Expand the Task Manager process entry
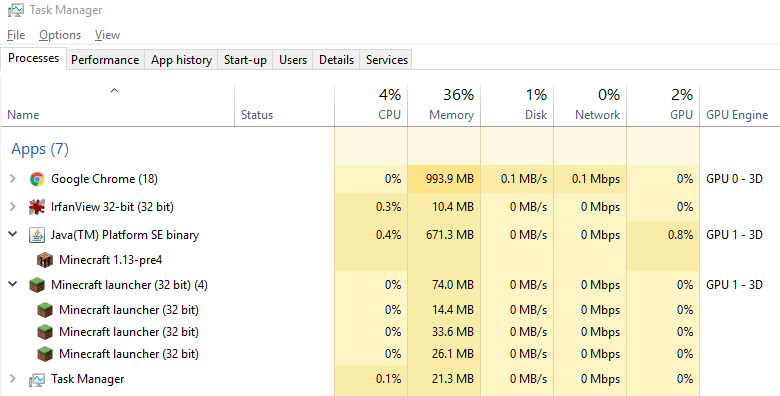 pyautogui.click(x=13, y=379)
